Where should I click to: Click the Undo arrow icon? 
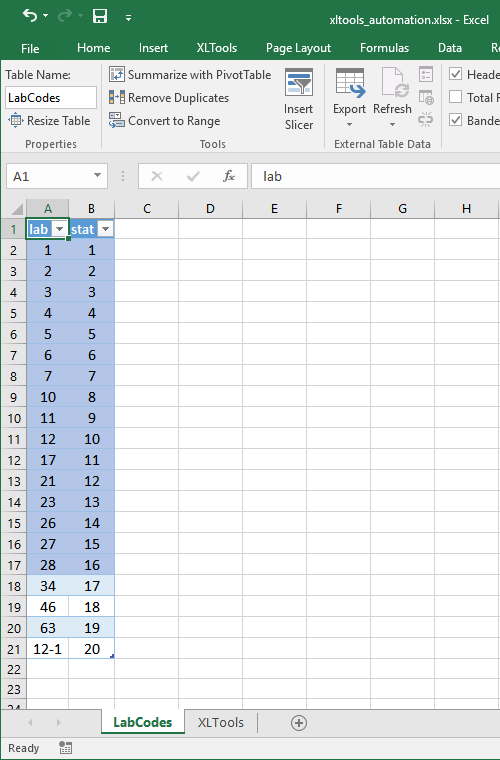pyautogui.click(x=30, y=16)
